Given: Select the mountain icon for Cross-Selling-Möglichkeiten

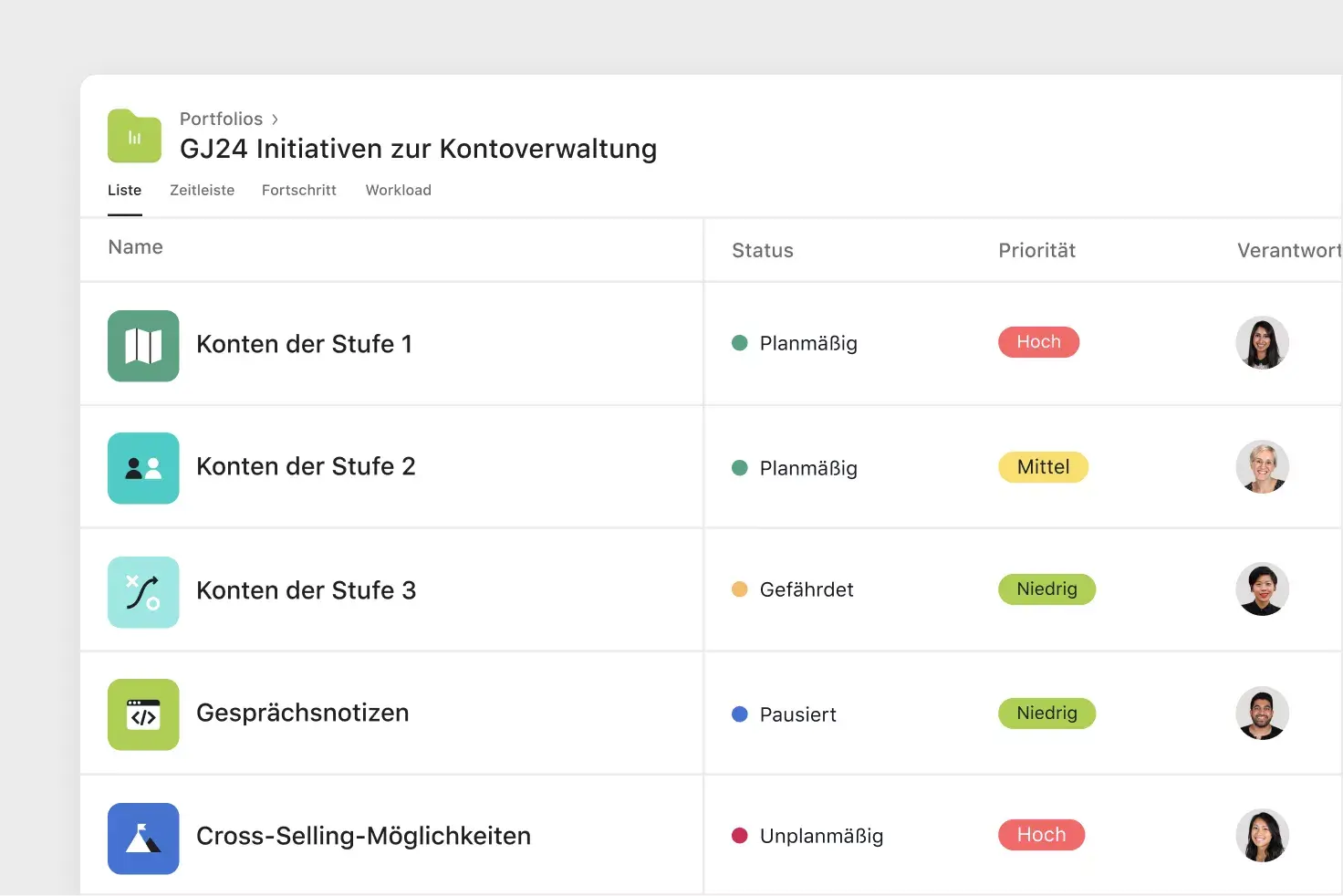Looking at the screenshot, I should click(x=143, y=838).
